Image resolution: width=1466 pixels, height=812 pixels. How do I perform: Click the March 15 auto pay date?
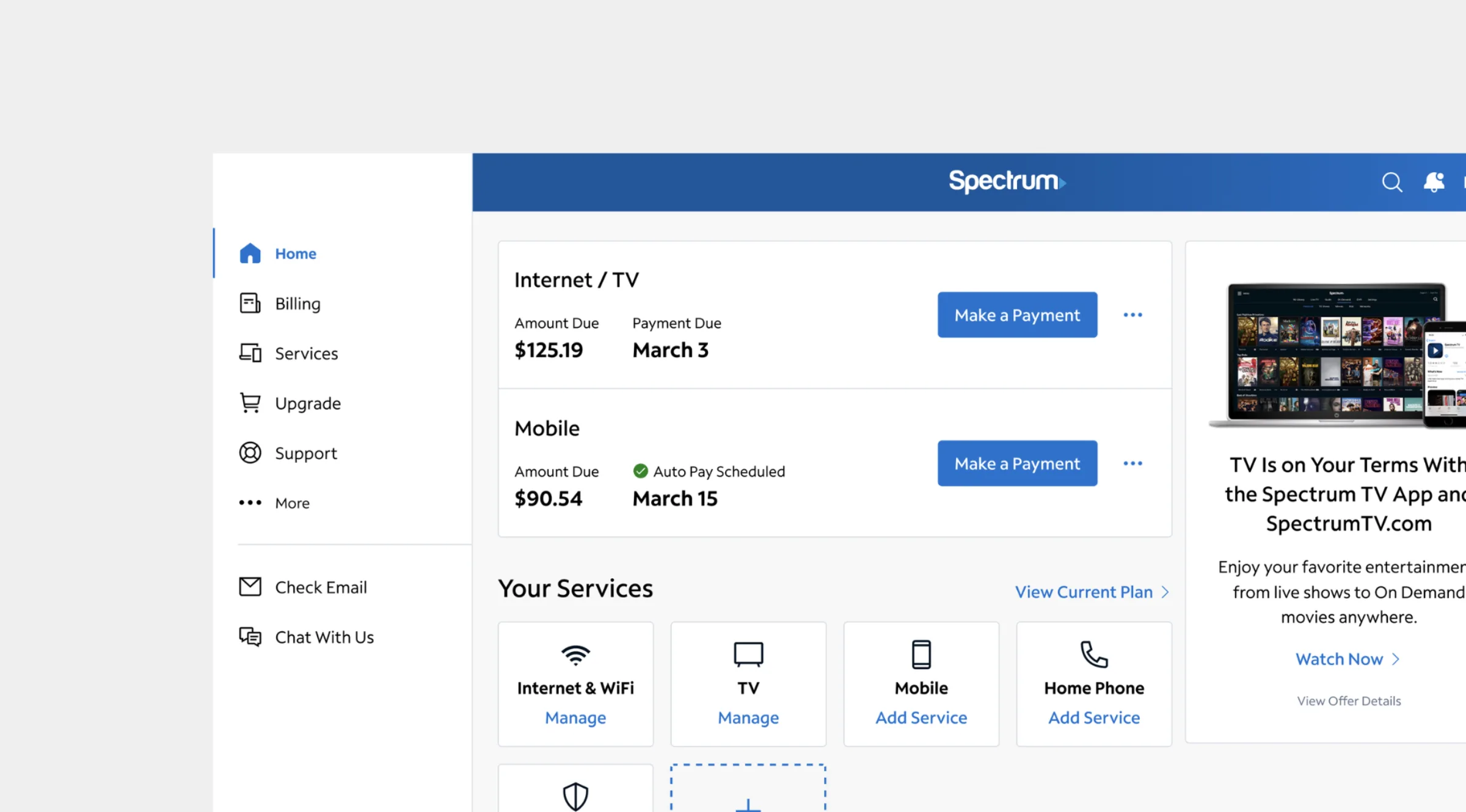675,498
